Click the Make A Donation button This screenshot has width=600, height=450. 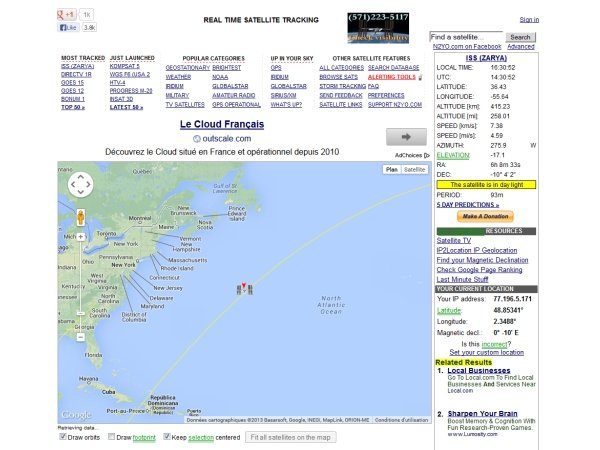pos(485,216)
